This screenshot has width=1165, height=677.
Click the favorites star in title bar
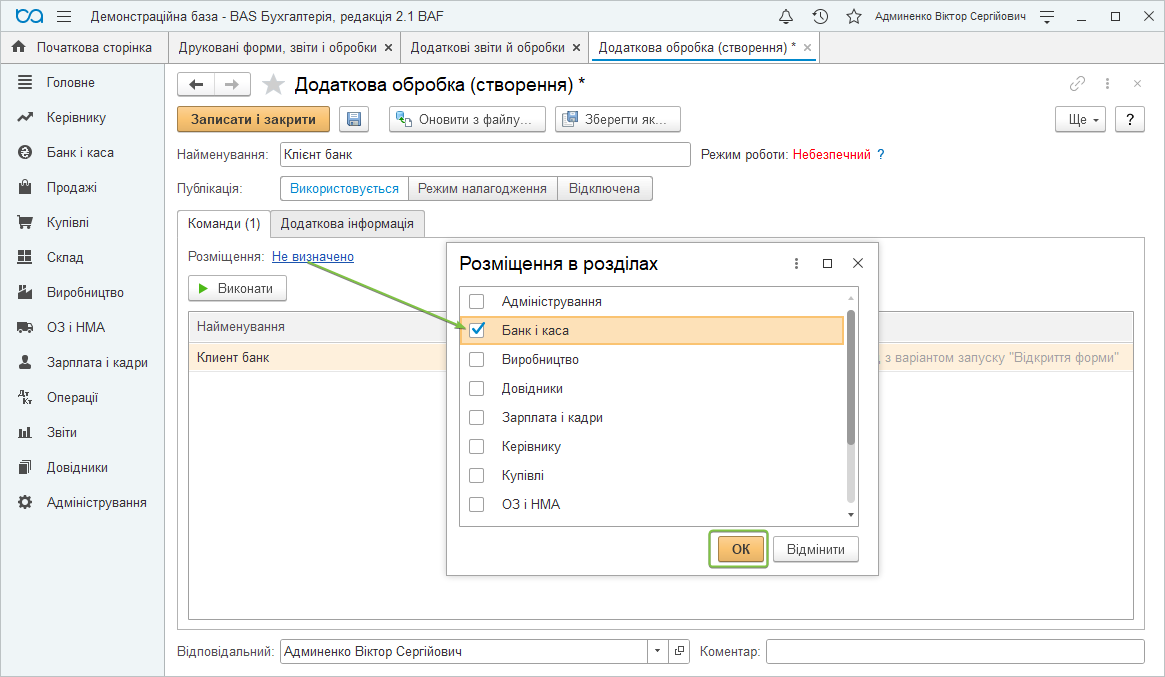tap(853, 17)
